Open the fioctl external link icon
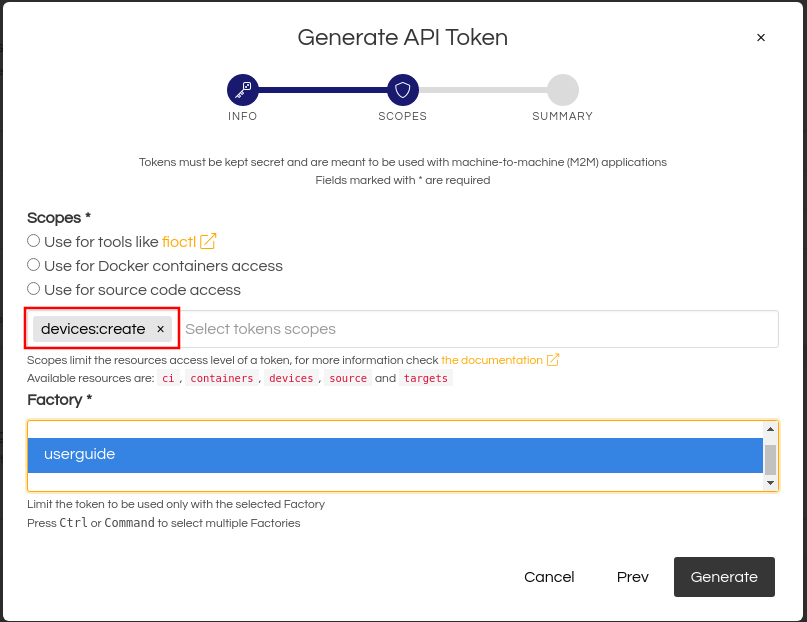 pyautogui.click(x=208, y=241)
